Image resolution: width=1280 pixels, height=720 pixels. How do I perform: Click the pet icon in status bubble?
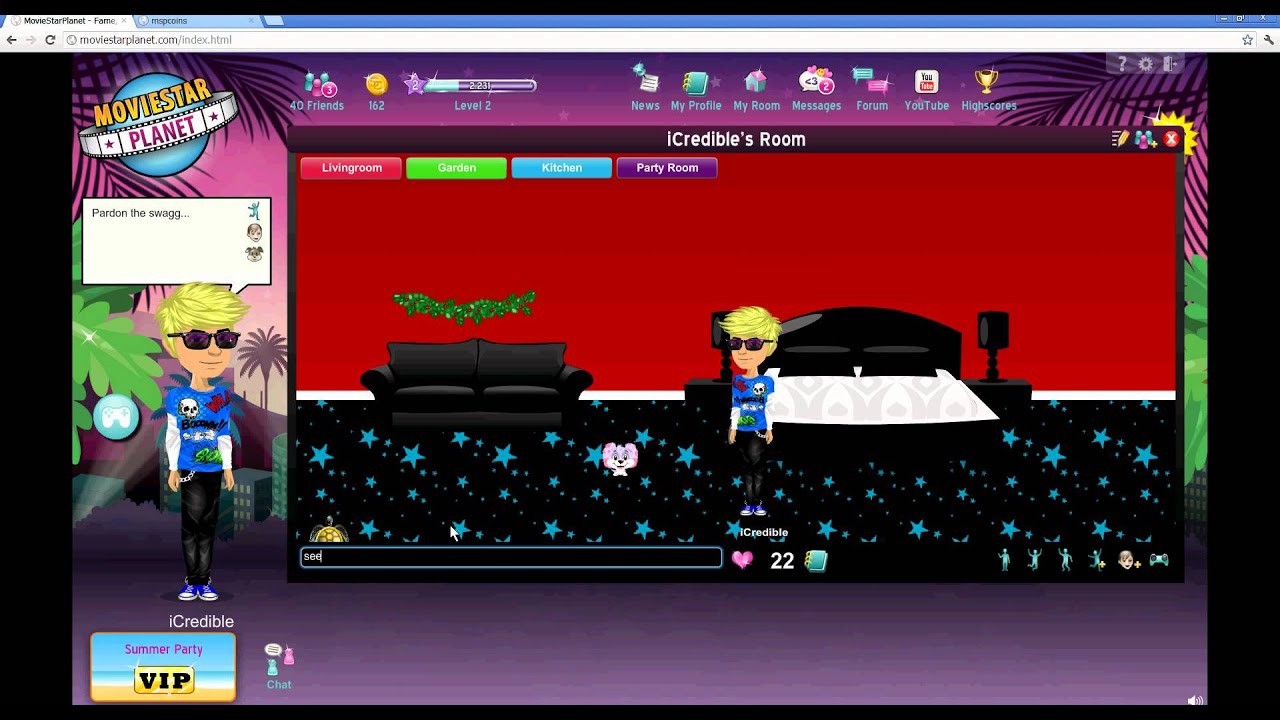coord(255,253)
